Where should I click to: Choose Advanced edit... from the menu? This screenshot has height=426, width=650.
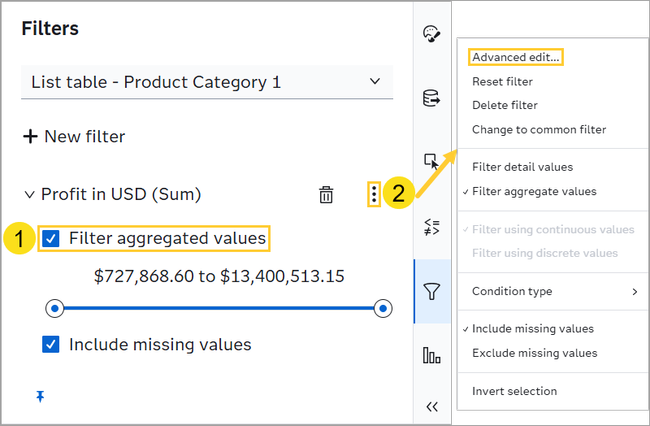(516, 57)
